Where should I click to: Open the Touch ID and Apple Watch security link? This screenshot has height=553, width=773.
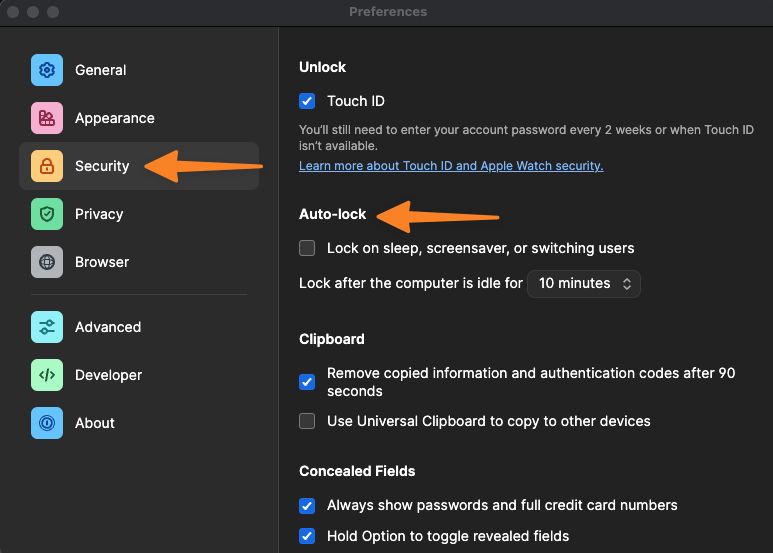[x=451, y=166]
